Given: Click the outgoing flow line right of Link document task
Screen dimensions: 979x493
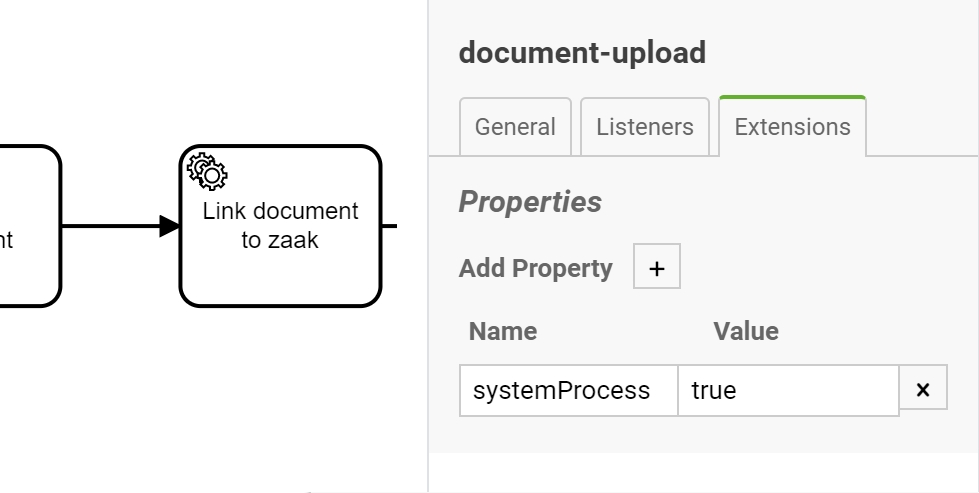Looking at the screenshot, I should pyautogui.click(x=389, y=226).
